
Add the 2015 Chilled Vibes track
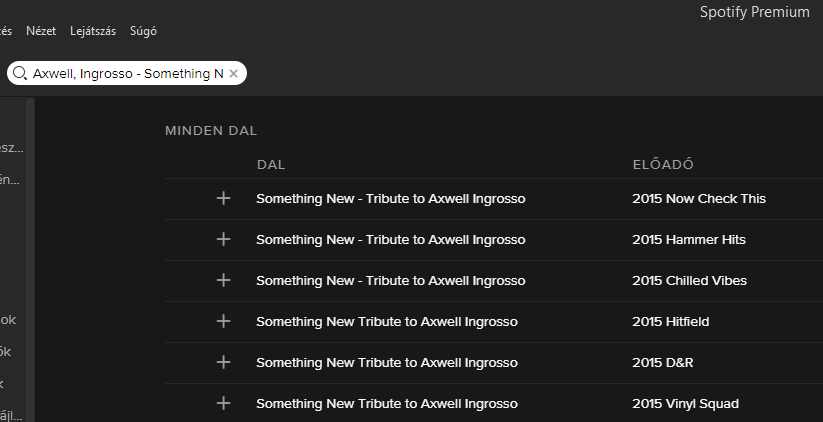coord(224,280)
